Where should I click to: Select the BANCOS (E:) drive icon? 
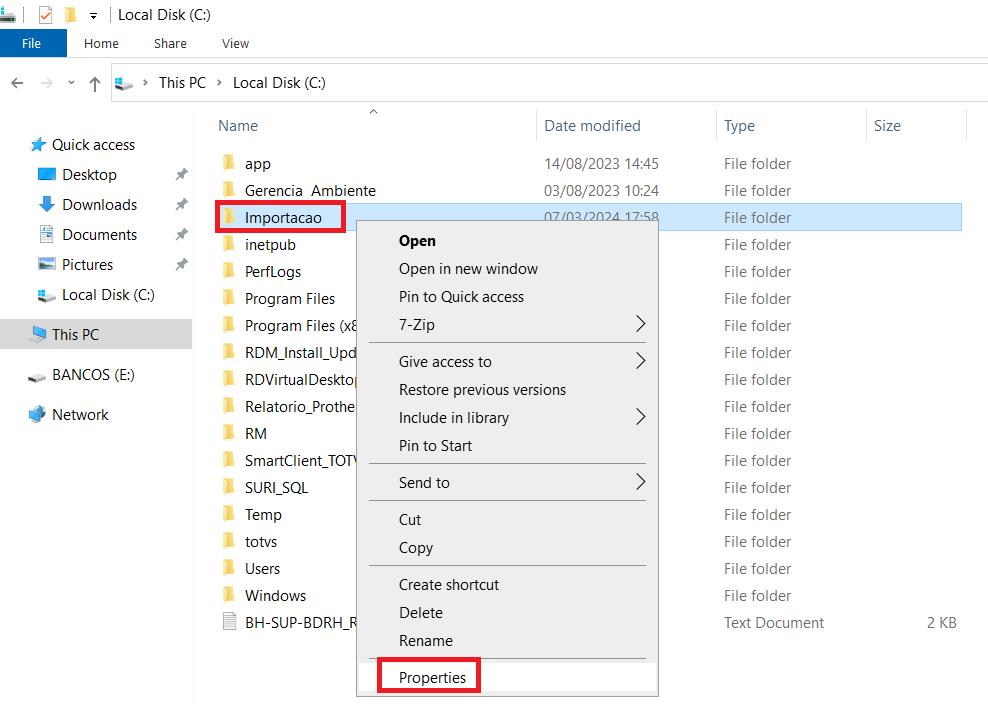pyautogui.click(x=37, y=377)
